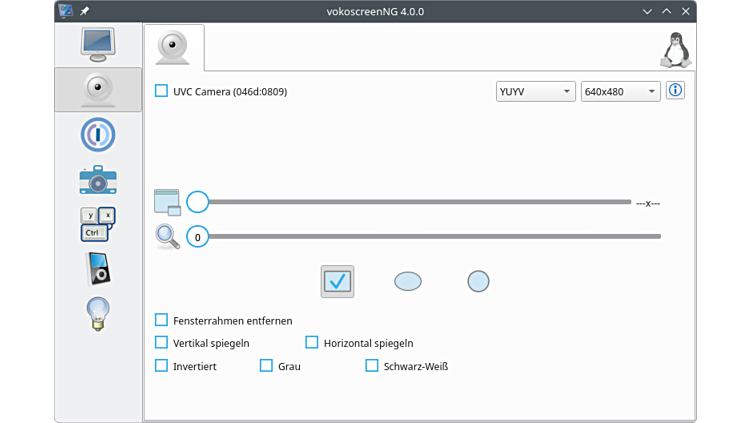Open the screen recording section in sidebar

(98, 44)
